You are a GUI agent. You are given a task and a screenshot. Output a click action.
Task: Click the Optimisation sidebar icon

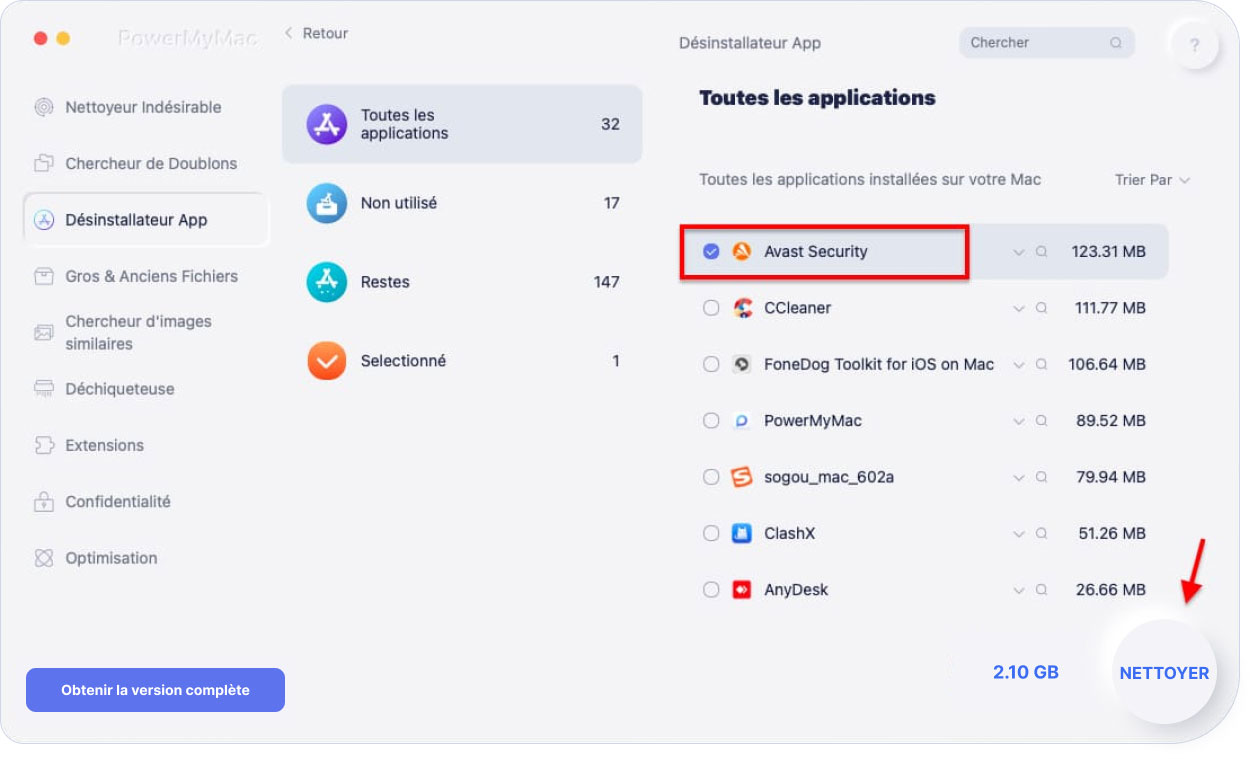pyautogui.click(x=43, y=558)
